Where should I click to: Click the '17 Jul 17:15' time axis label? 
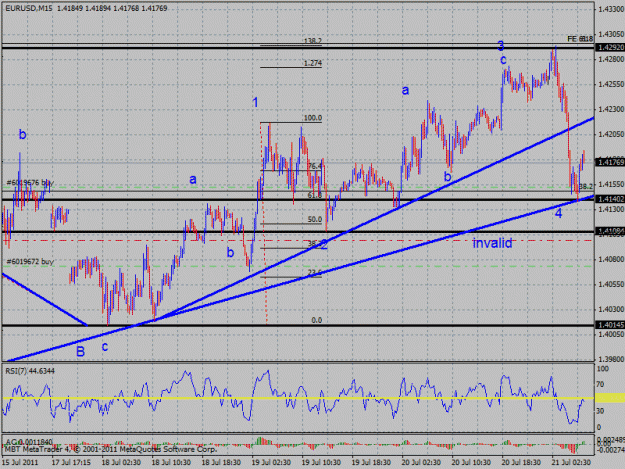71,462
